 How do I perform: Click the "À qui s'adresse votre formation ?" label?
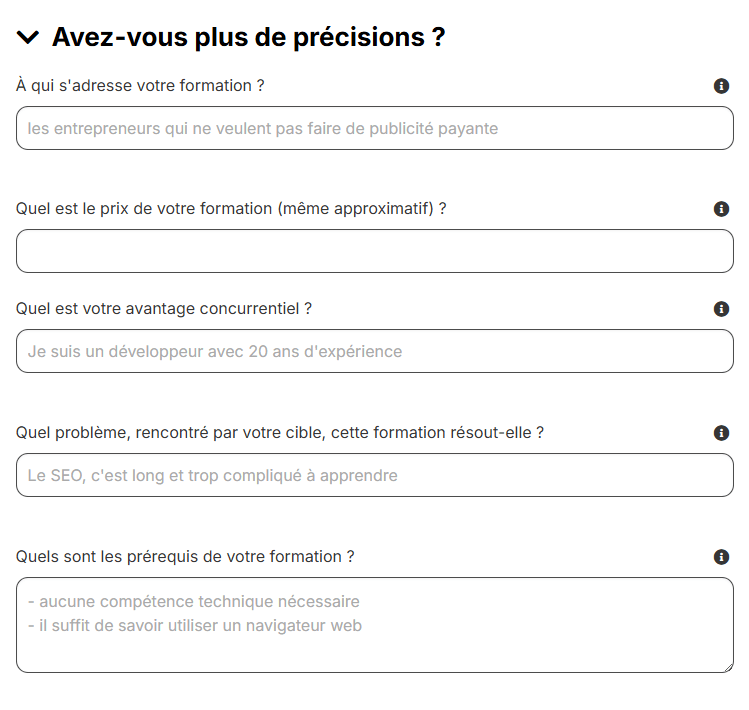tap(140, 86)
